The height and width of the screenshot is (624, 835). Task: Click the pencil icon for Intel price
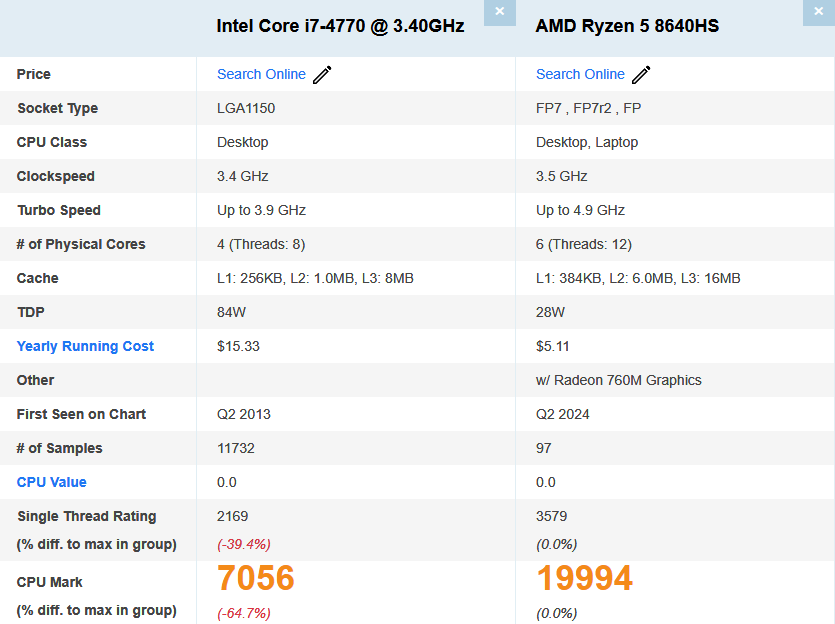click(322, 75)
